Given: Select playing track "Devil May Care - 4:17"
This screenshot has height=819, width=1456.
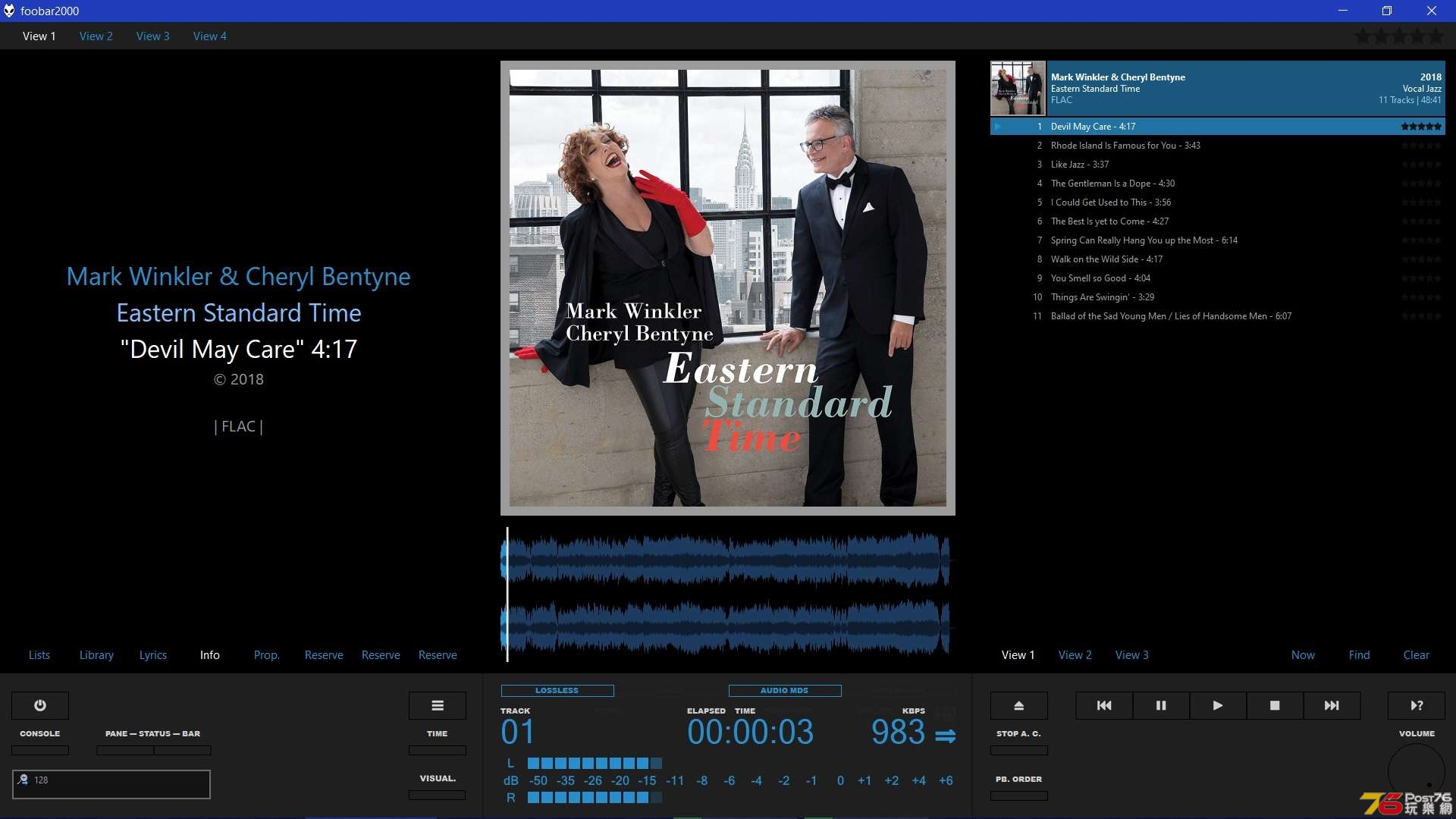Looking at the screenshot, I should click(x=1218, y=127).
